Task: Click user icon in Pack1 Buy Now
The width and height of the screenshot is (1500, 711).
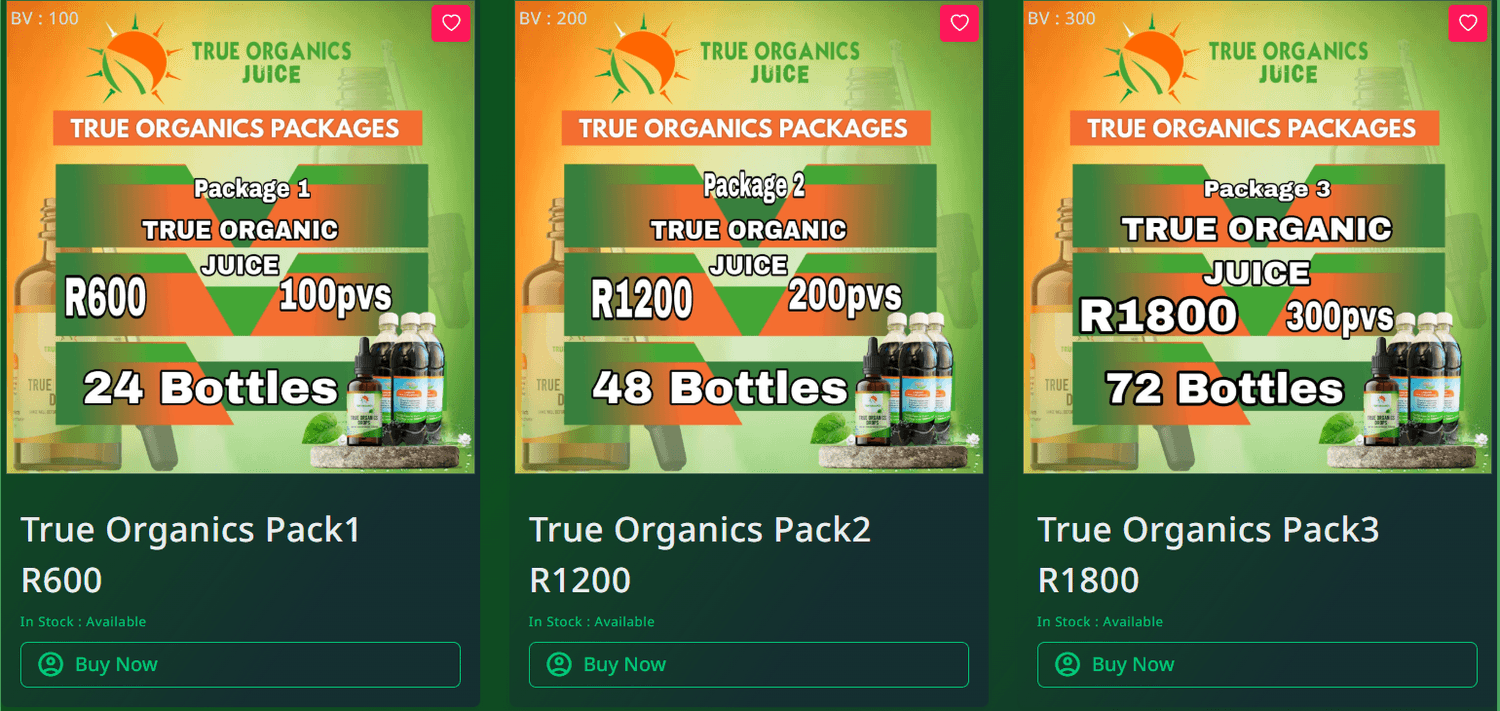Action: click(x=50, y=664)
